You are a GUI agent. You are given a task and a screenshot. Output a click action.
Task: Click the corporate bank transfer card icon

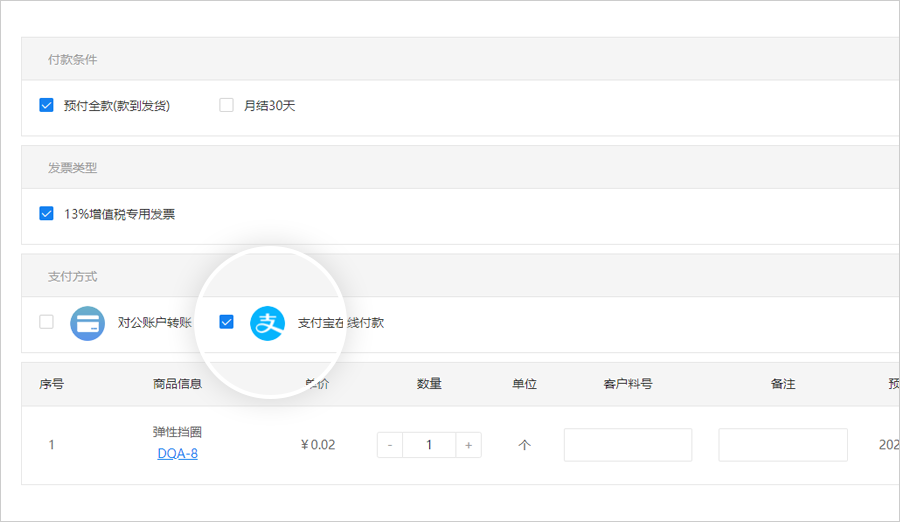pos(87,323)
